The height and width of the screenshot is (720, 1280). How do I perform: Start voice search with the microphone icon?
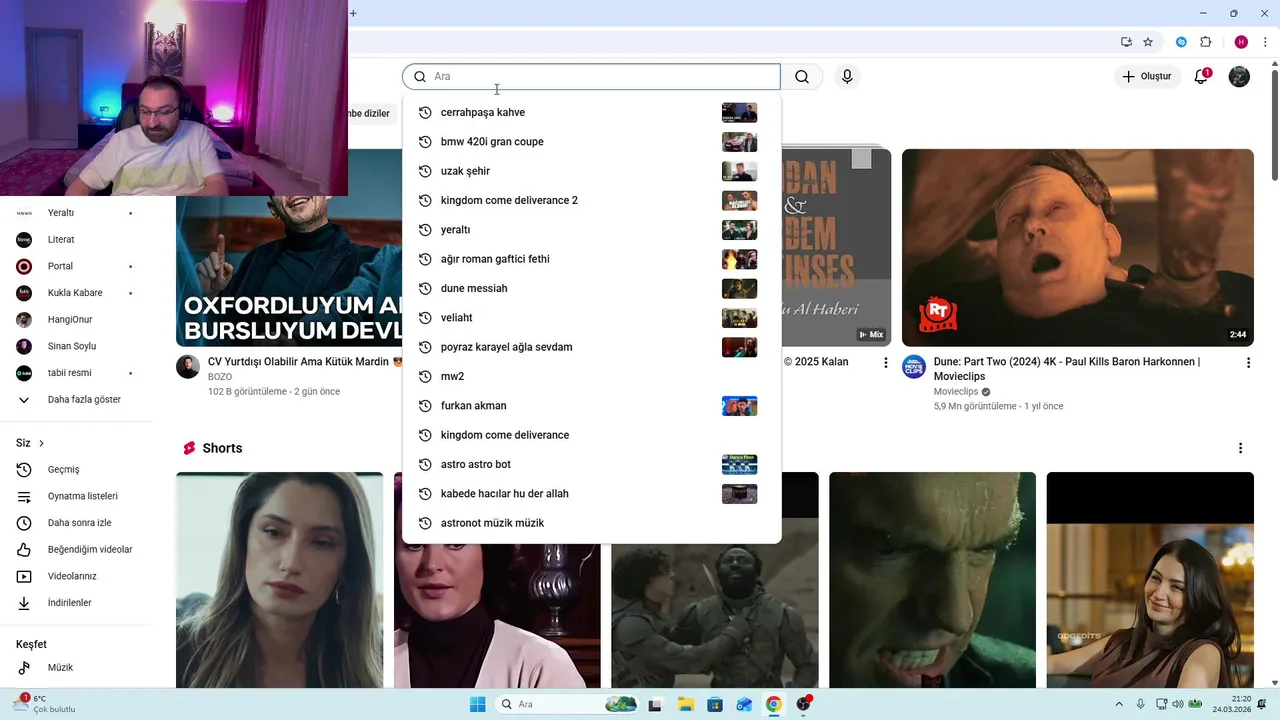click(847, 77)
